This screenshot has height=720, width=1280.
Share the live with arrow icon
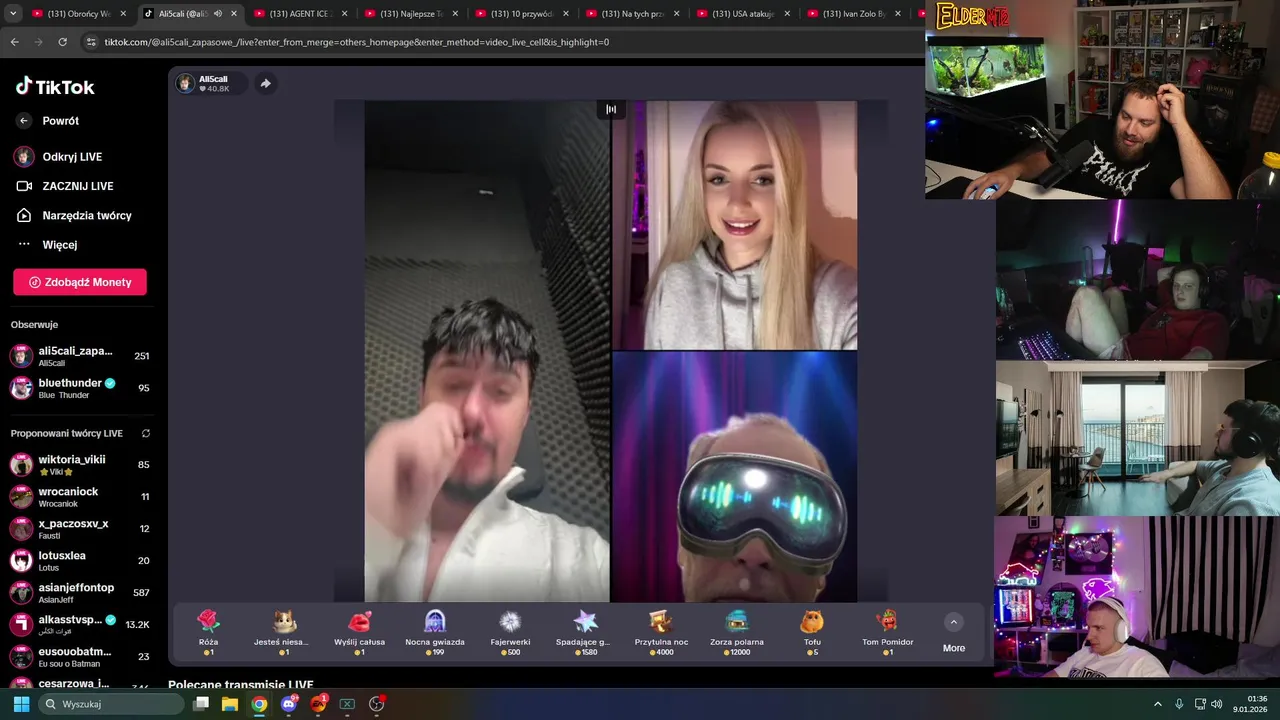[x=265, y=83]
